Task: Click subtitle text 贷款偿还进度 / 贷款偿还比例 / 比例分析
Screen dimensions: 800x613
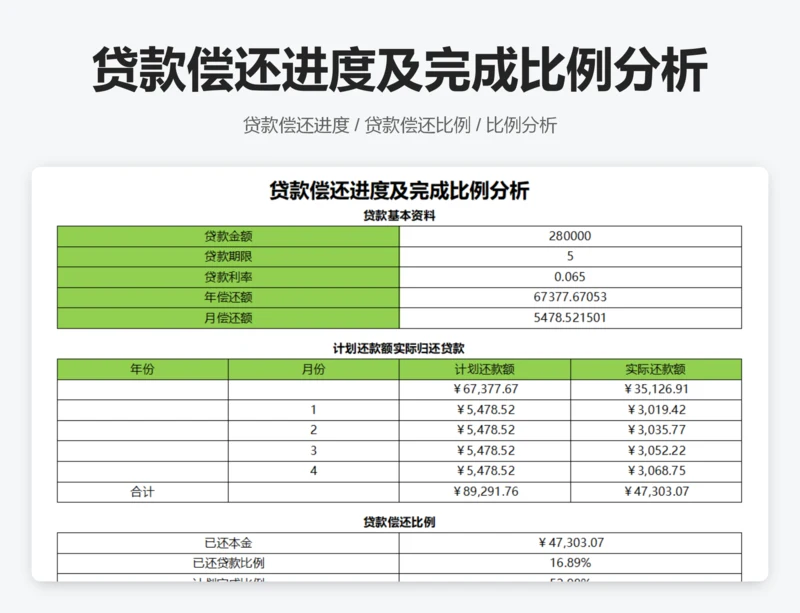Action: click(x=399, y=125)
